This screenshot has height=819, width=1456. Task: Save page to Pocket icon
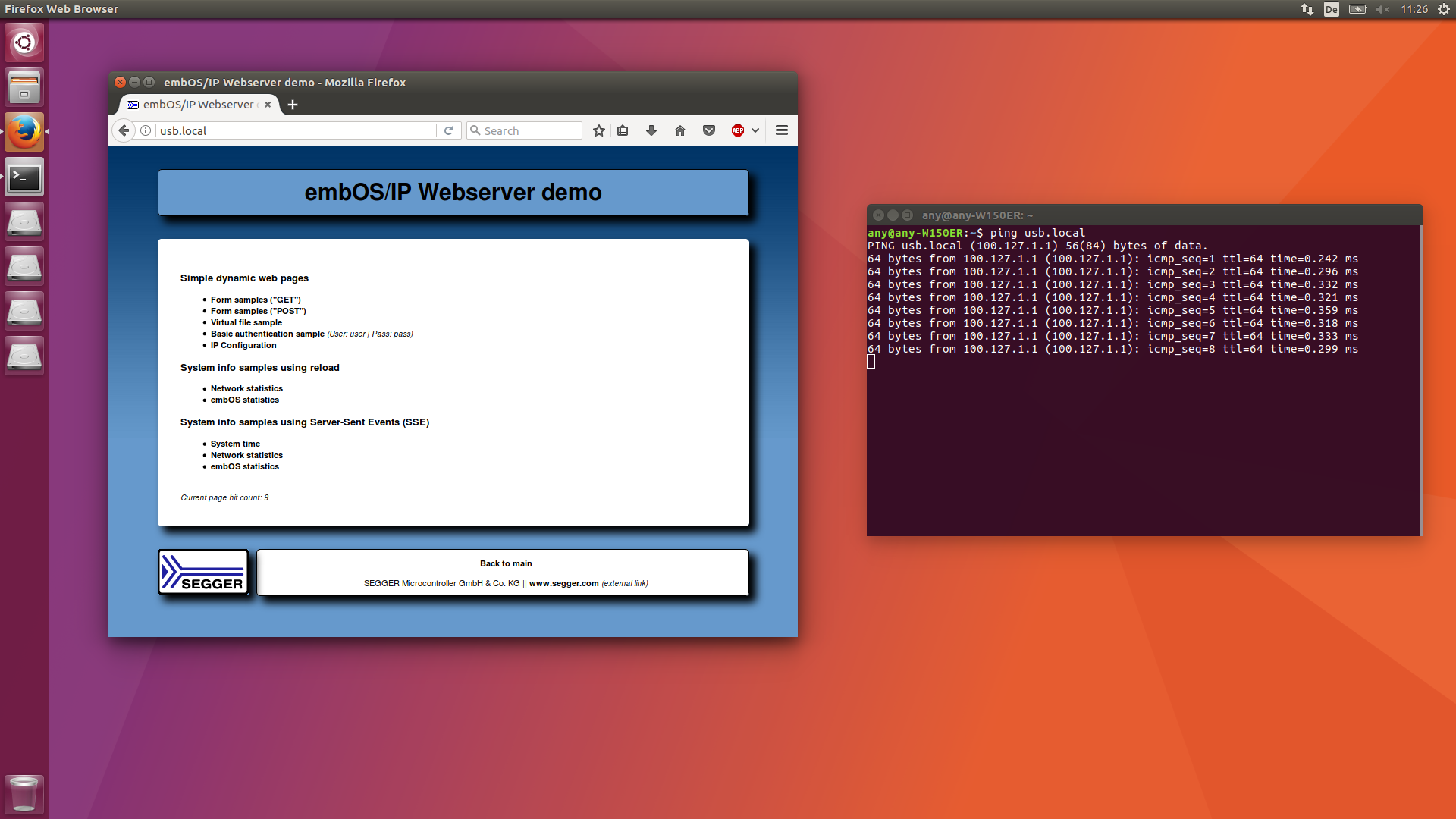(709, 130)
